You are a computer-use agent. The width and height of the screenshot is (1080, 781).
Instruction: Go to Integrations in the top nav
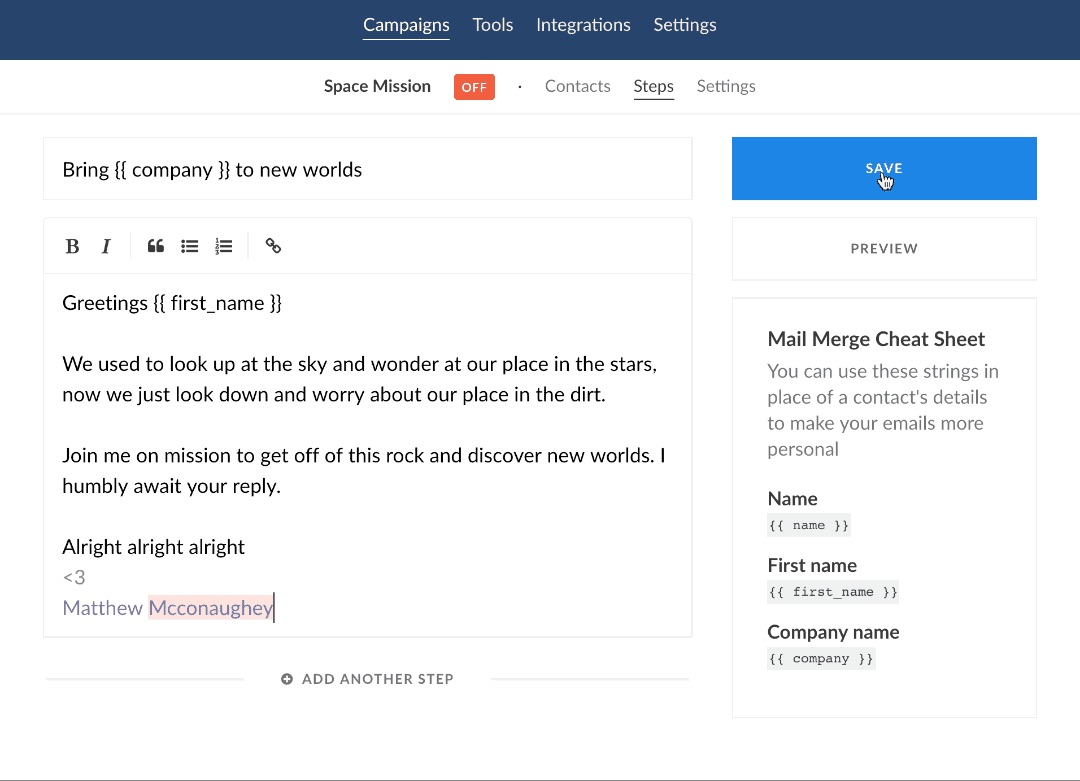(583, 25)
